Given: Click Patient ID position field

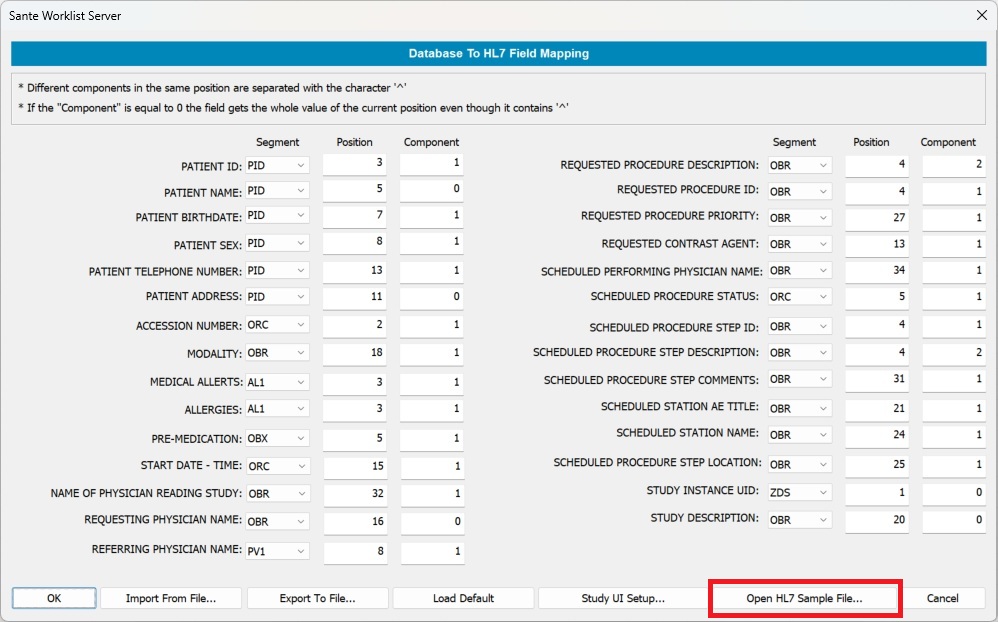Looking at the screenshot, I should point(354,164).
